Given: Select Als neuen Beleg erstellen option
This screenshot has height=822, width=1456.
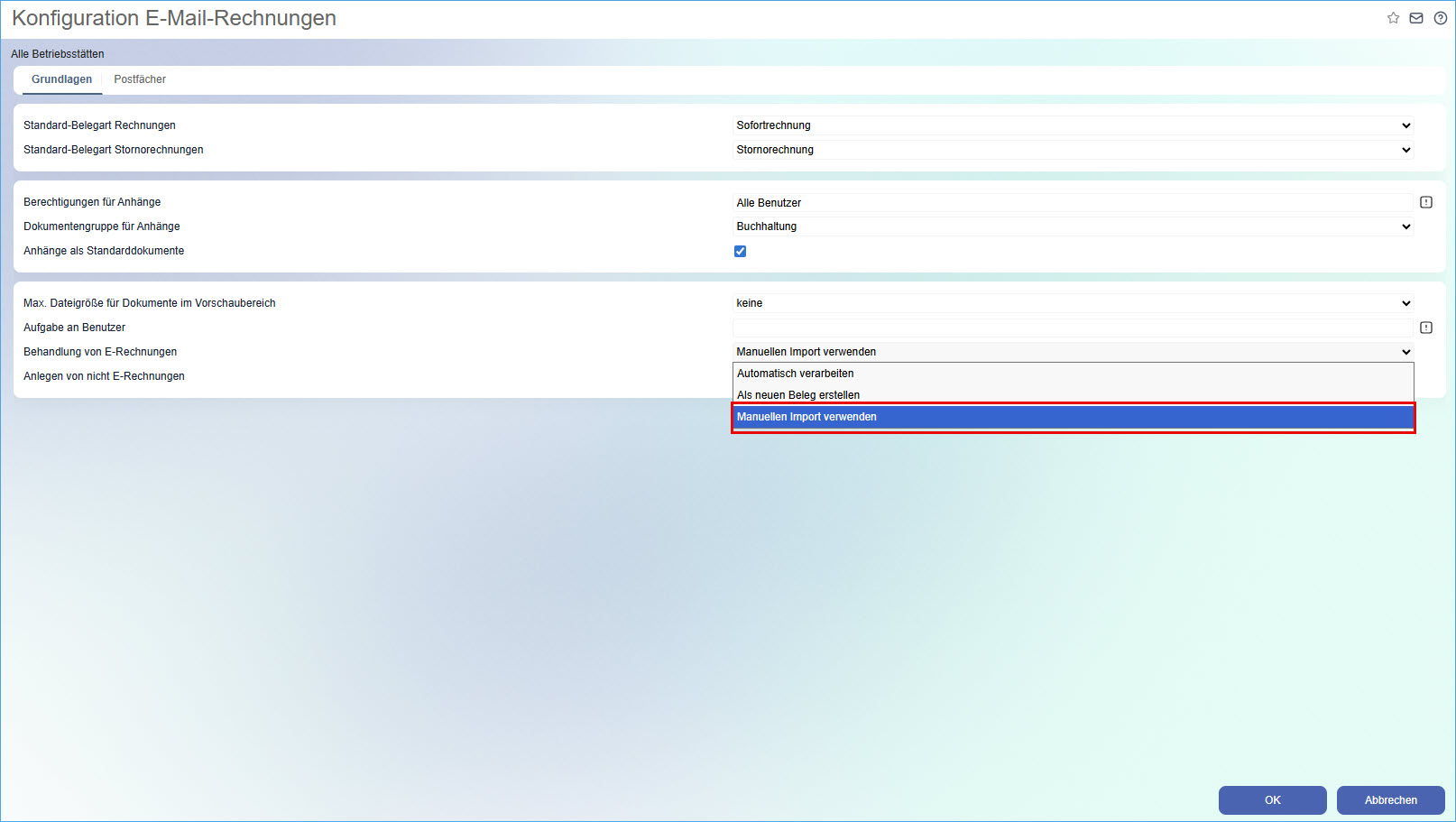Looking at the screenshot, I should coord(1074,395).
